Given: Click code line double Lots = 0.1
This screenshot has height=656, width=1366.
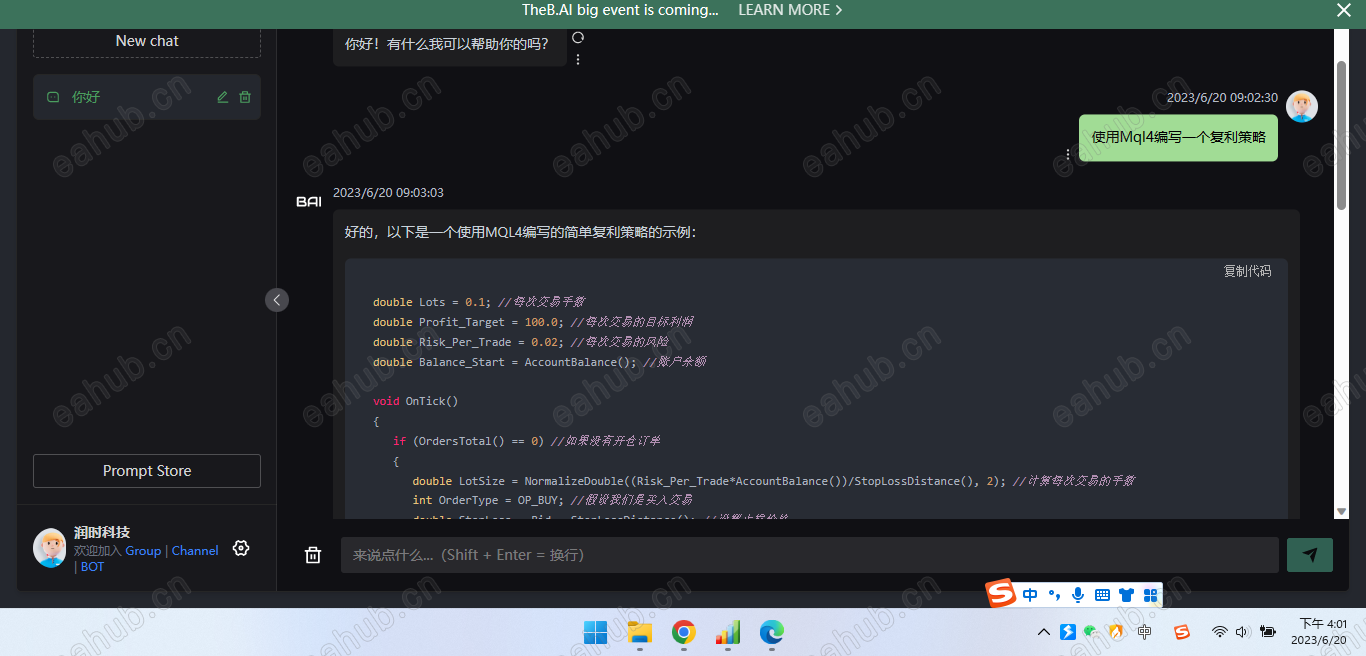Looking at the screenshot, I should (x=479, y=302).
